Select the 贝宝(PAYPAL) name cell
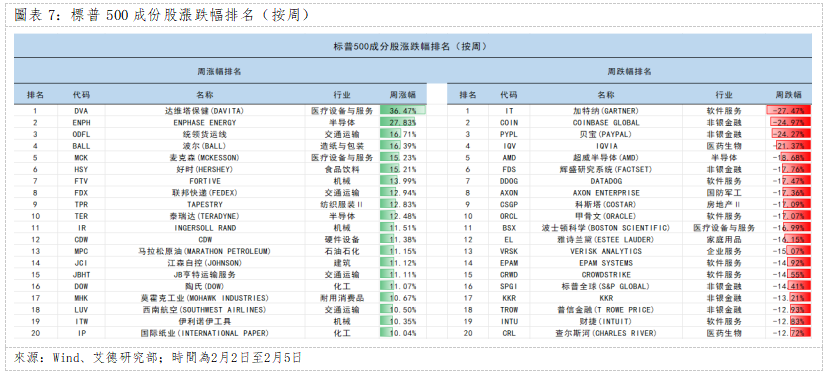 (605, 135)
